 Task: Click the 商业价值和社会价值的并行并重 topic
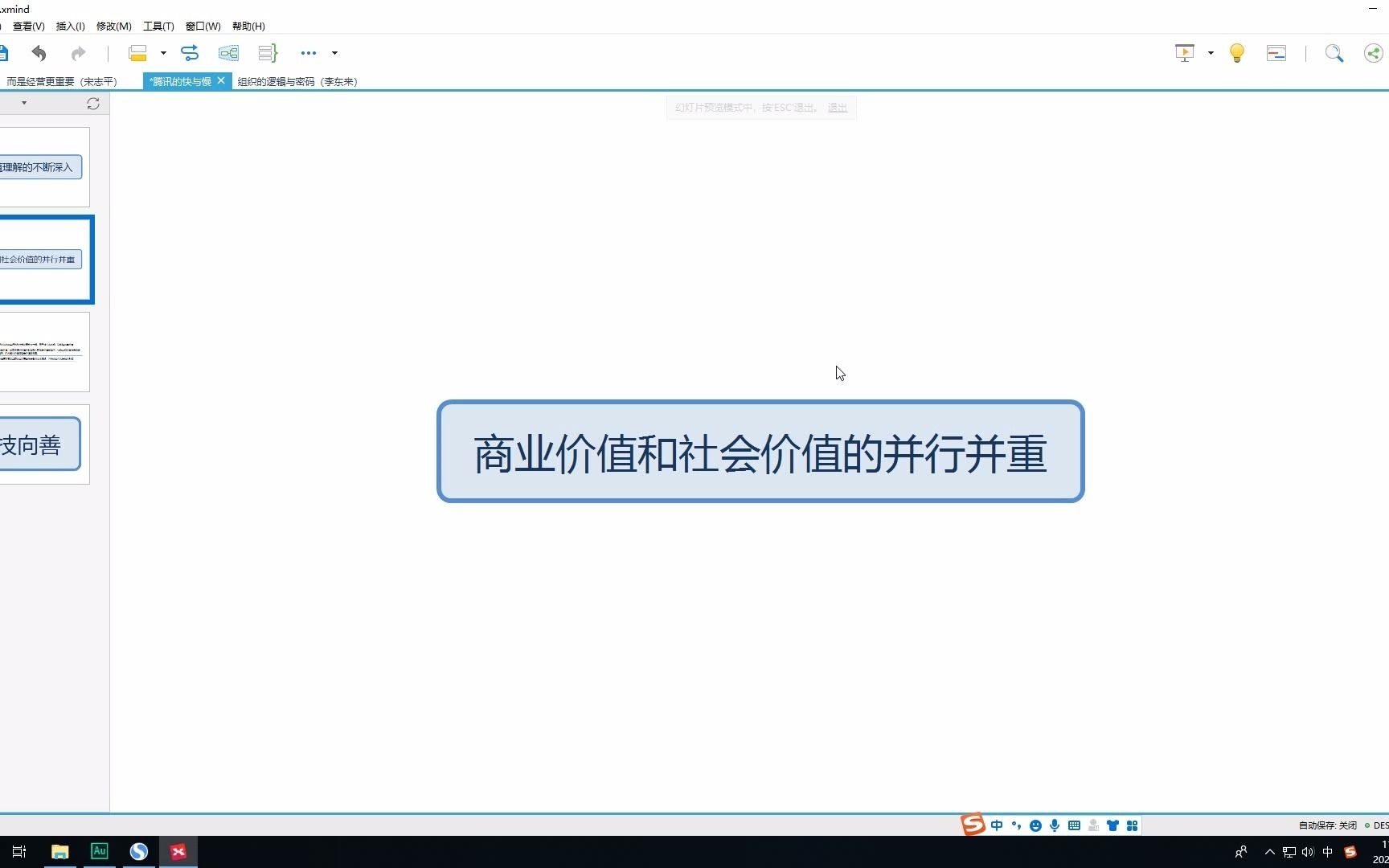(x=760, y=452)
